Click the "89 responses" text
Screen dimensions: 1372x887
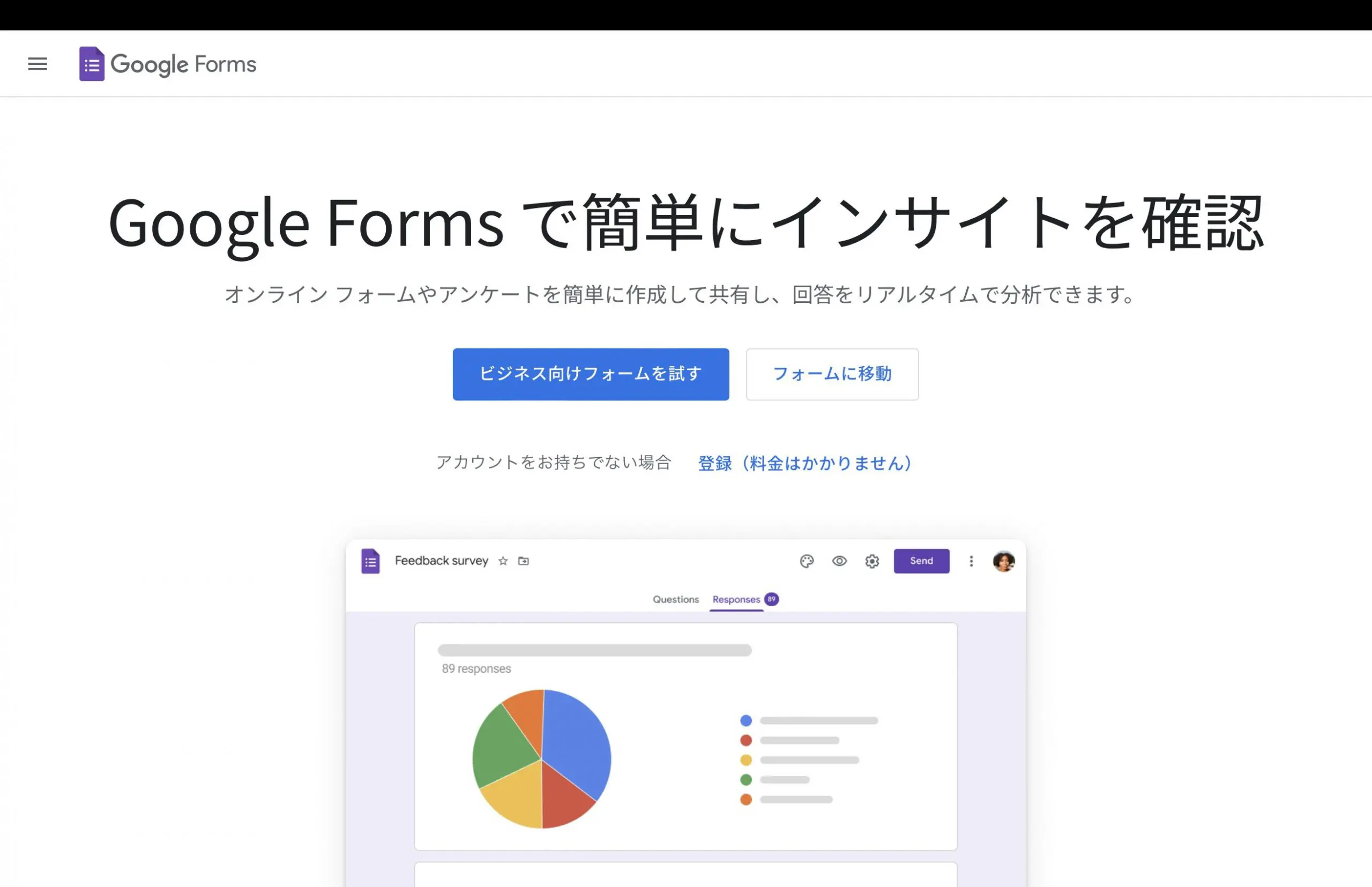click(476, 669)
